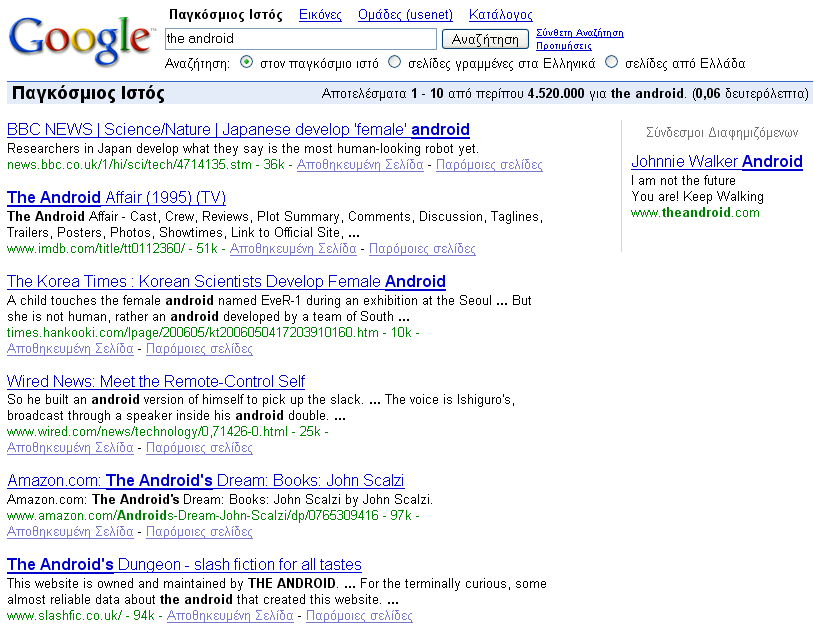Click the Korea Times snippet mentioning EveR-1

point(269,308)
